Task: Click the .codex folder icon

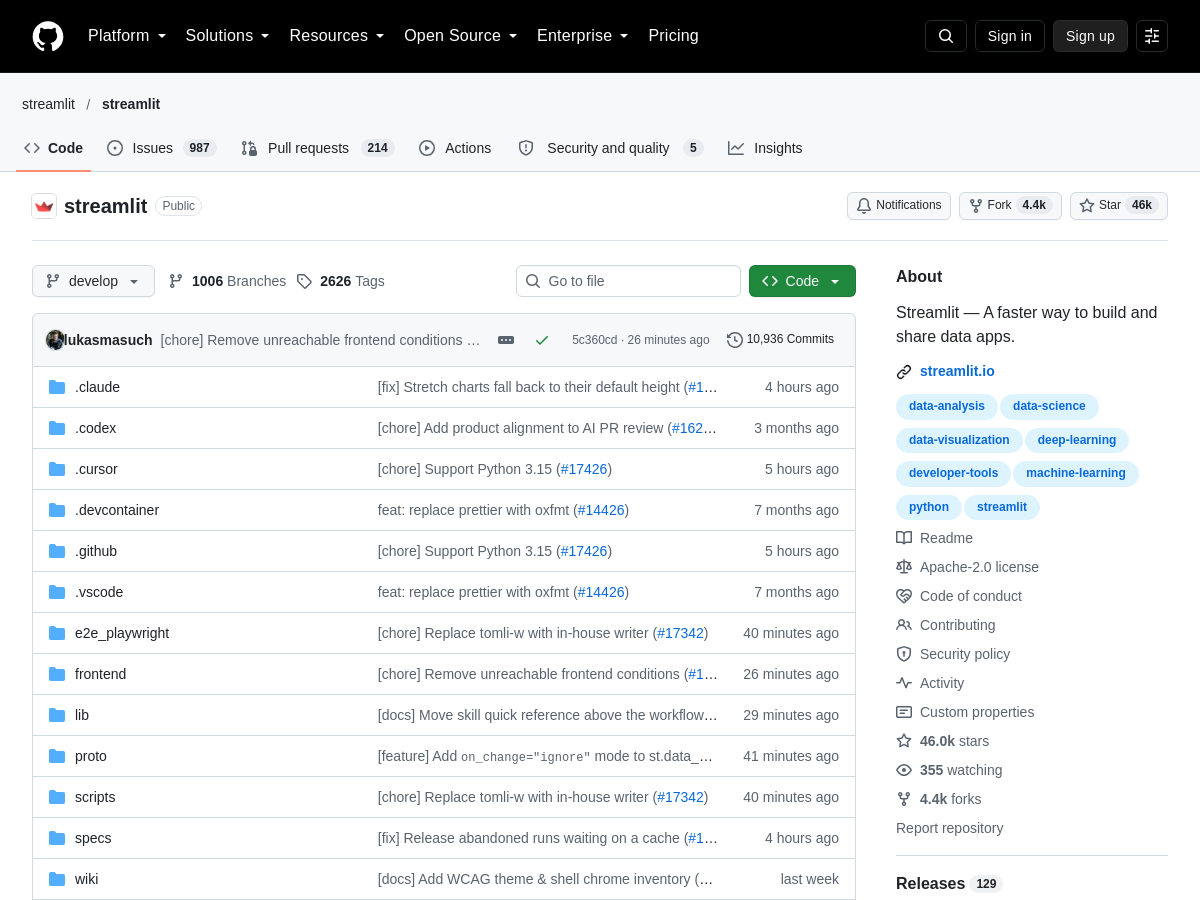Action: [57, 428]
